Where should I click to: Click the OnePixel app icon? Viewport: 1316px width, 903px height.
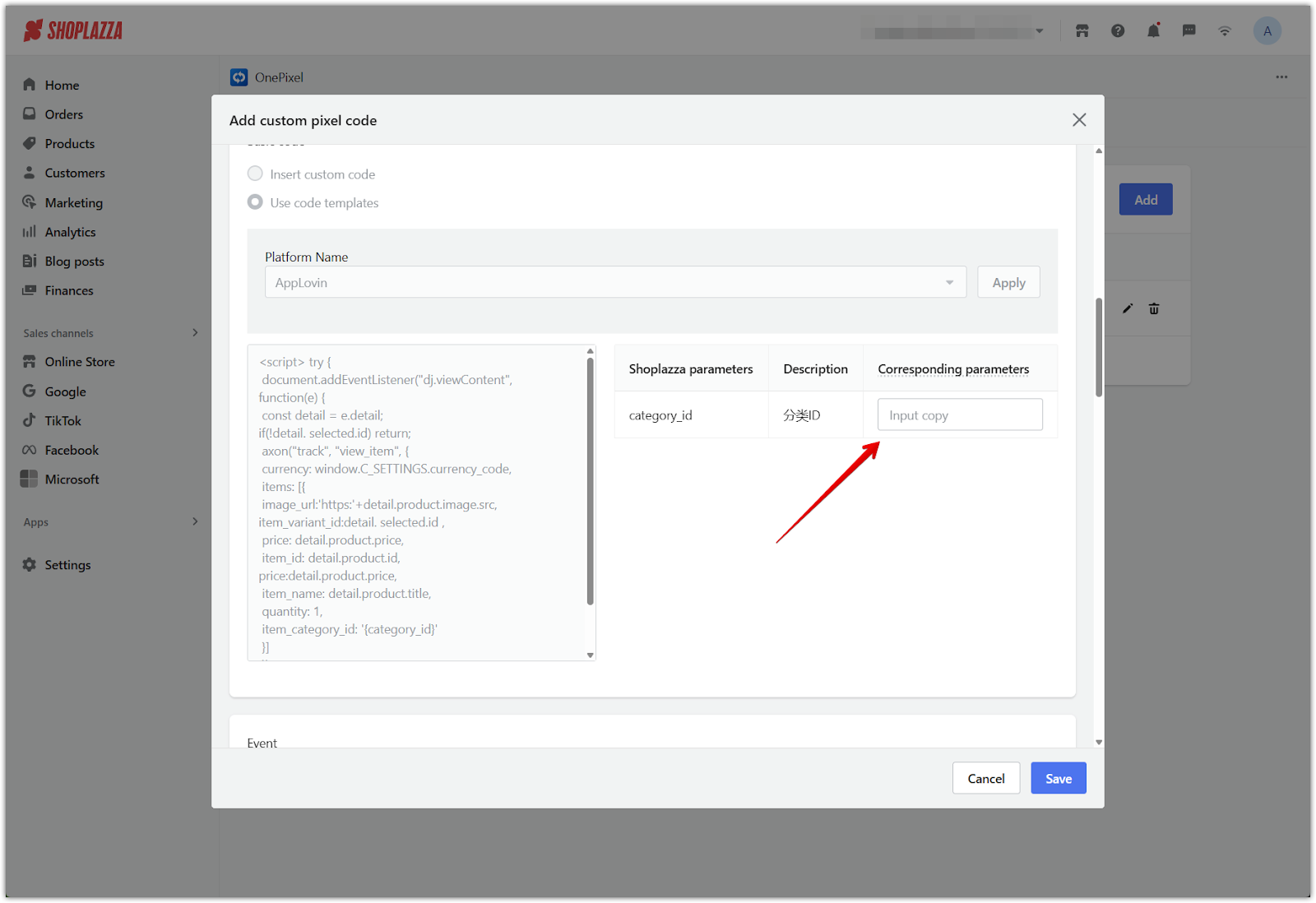click(x=239, y=77)
